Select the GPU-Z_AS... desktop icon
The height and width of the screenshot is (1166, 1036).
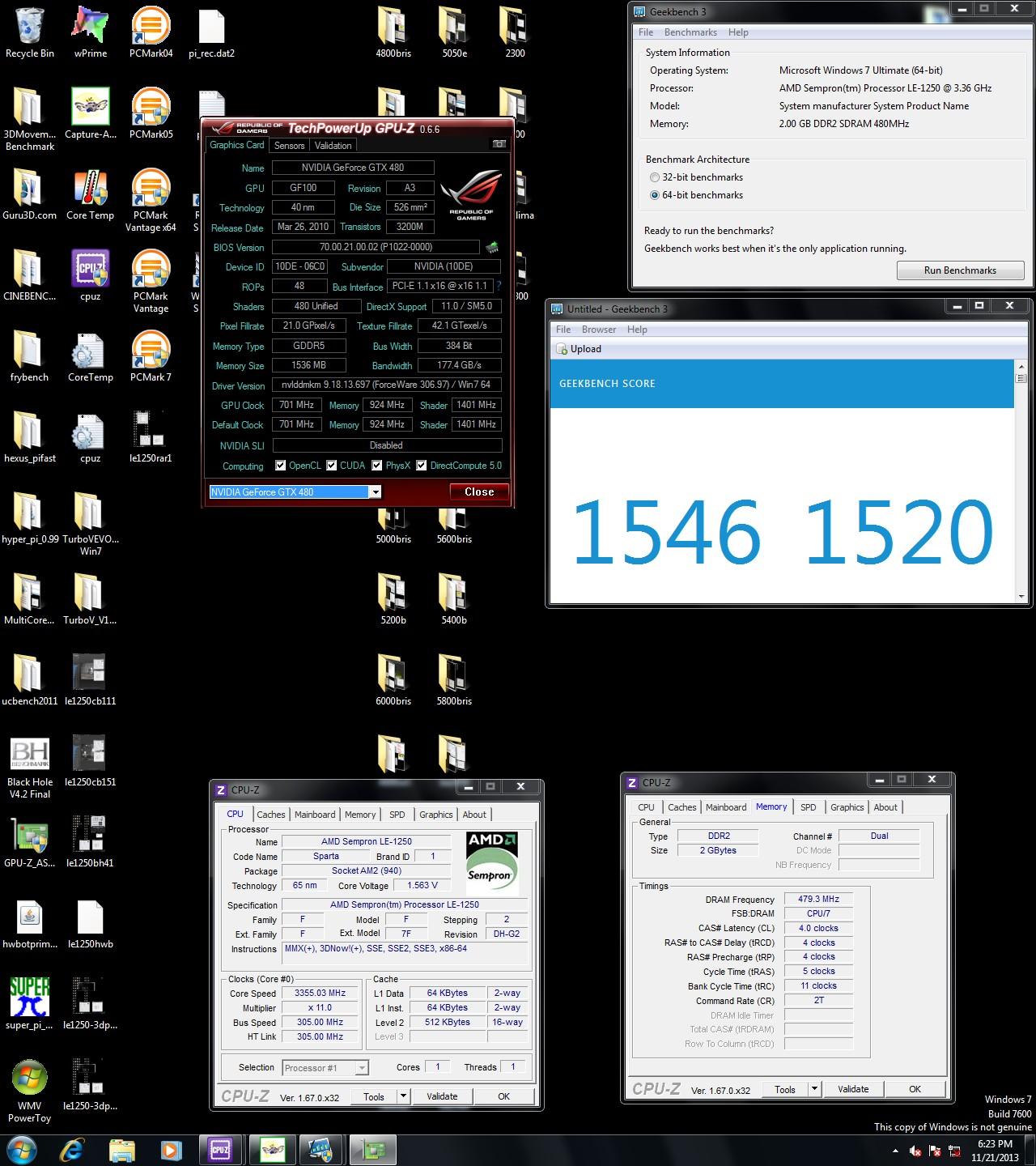30,842
